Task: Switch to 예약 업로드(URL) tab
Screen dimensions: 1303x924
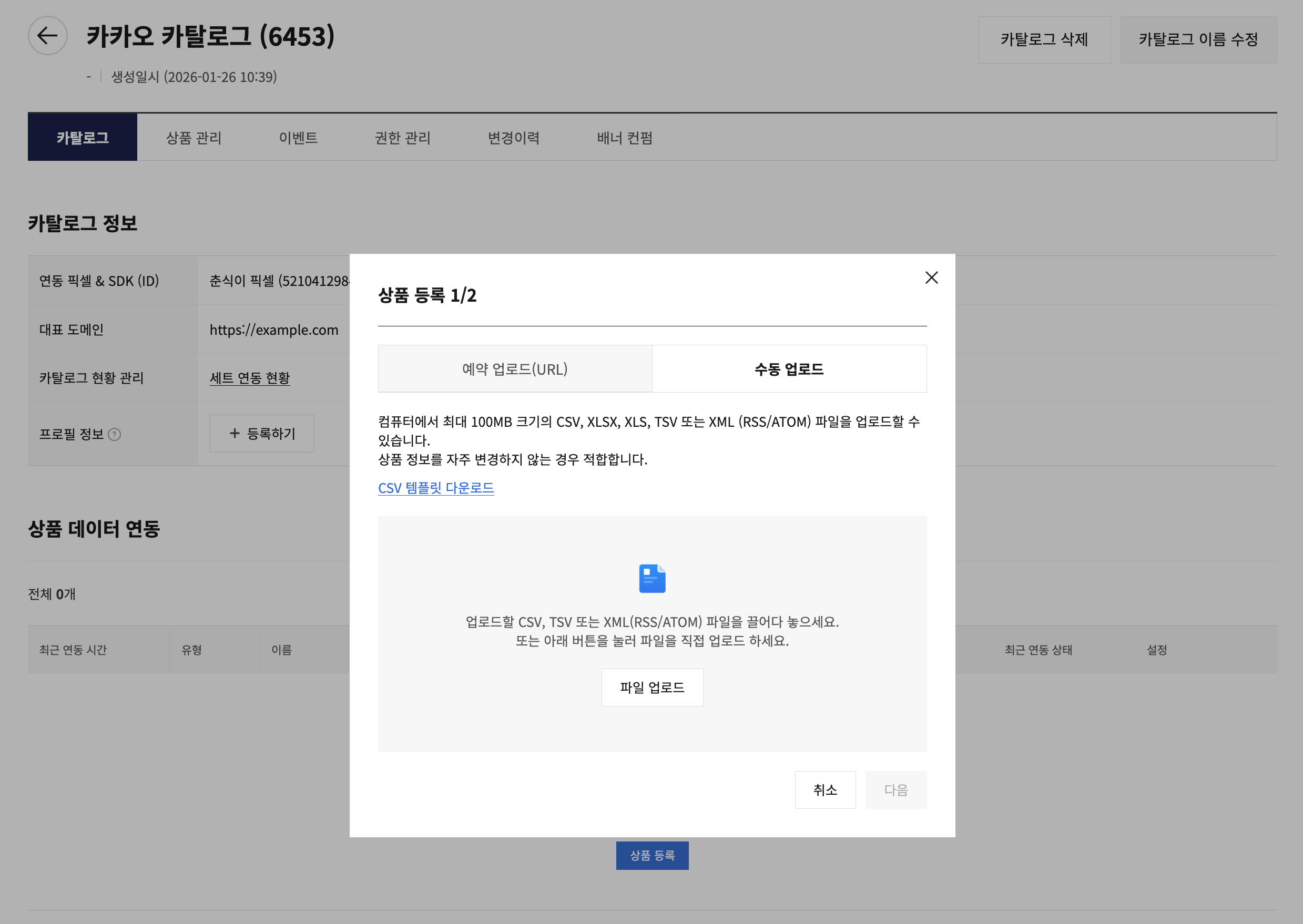Action: [515, 368]
